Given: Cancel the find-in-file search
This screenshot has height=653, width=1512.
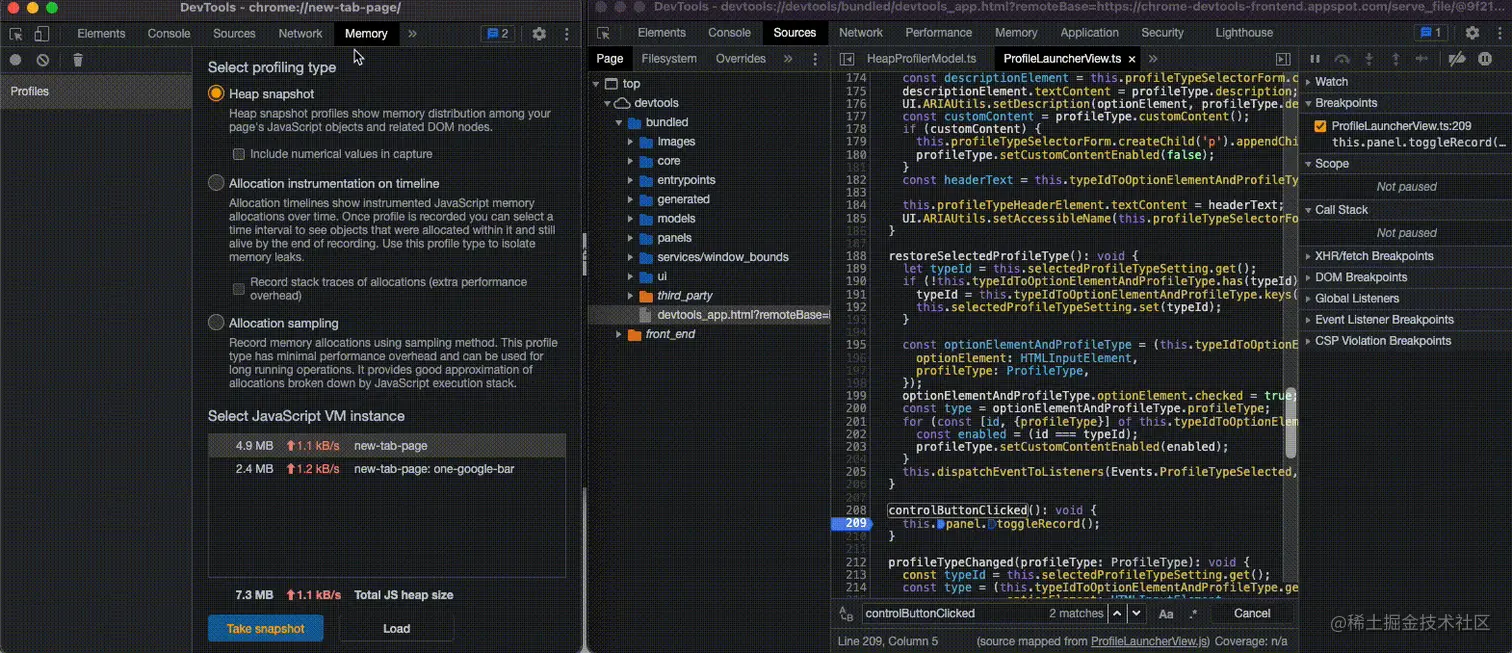Looking at the screenshot, I should [1252, 613].
